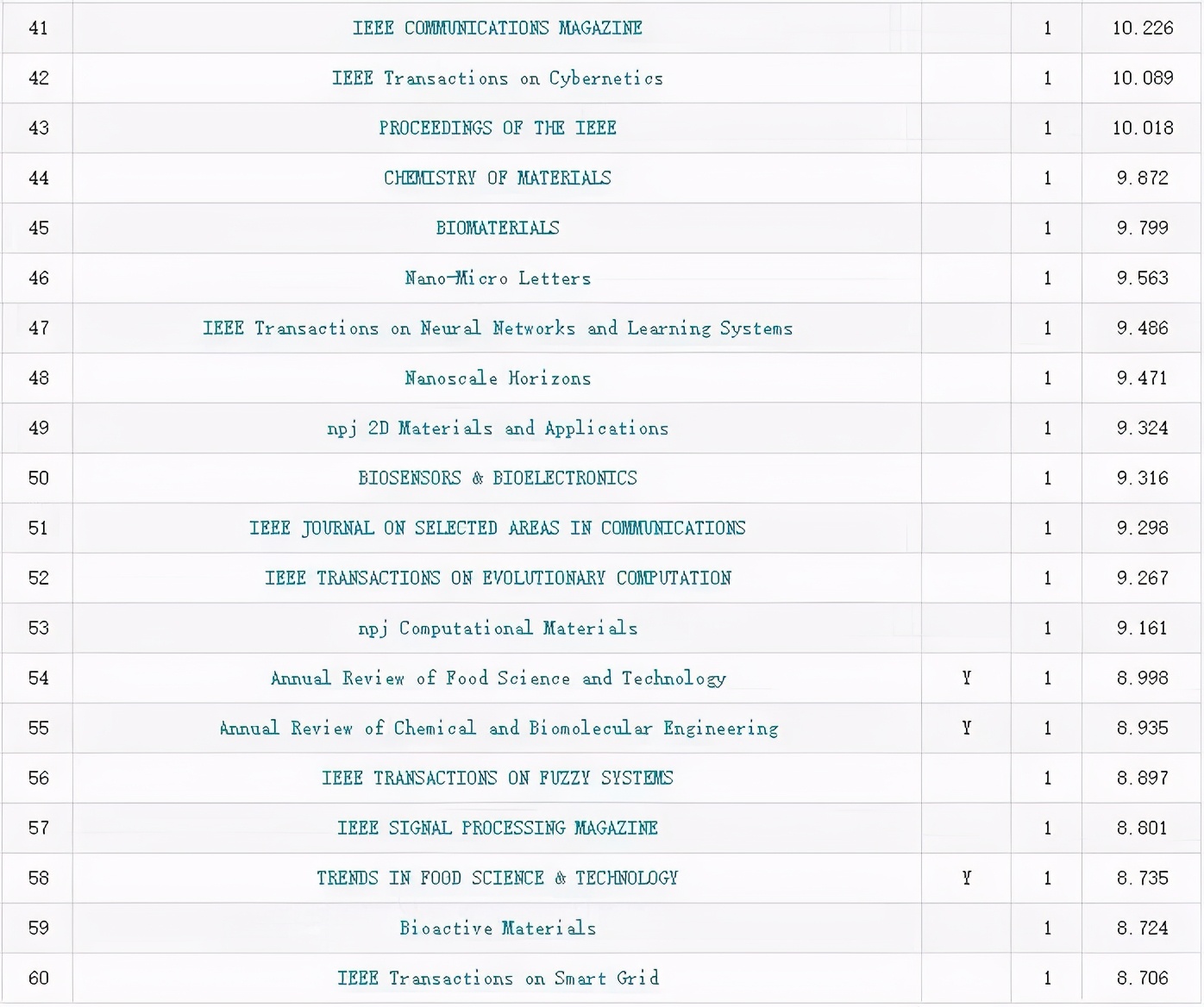Image resolution: width=1204 pixels, height=1007 pixels.
Task: Click tier value 1 in Nanoscale Horizons row
Action: click(1047, 378)
